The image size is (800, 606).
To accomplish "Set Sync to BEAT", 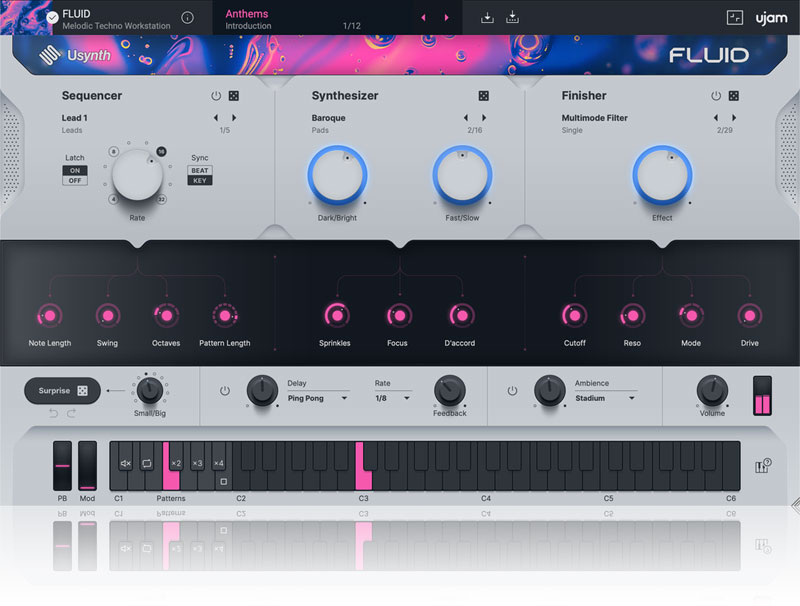I will coord(200,170).
